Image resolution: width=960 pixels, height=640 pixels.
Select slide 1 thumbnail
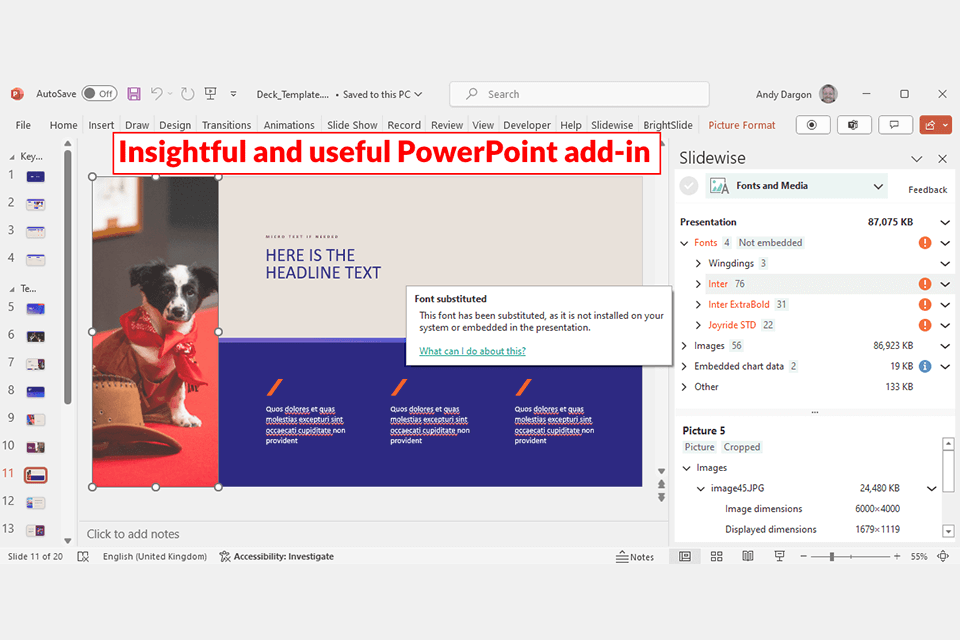[x=36, y=176]
